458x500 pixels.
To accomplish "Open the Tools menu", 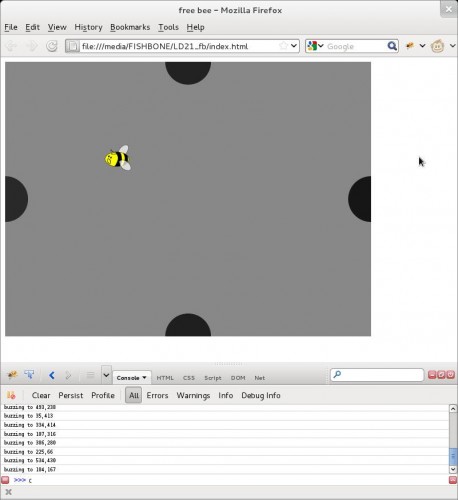I will 168,27.
